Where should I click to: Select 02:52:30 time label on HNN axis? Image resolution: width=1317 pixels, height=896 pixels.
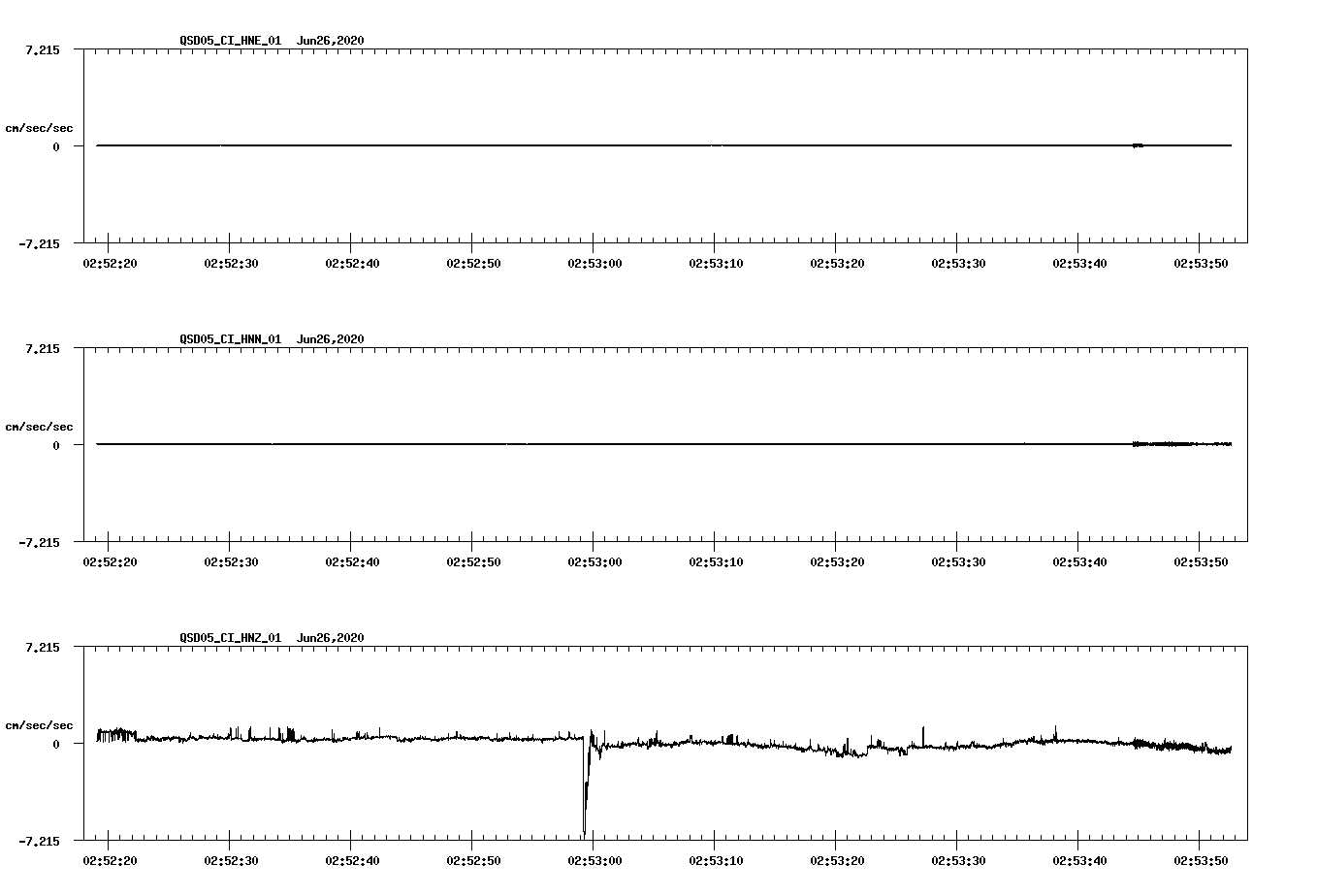tap(231, 562)
